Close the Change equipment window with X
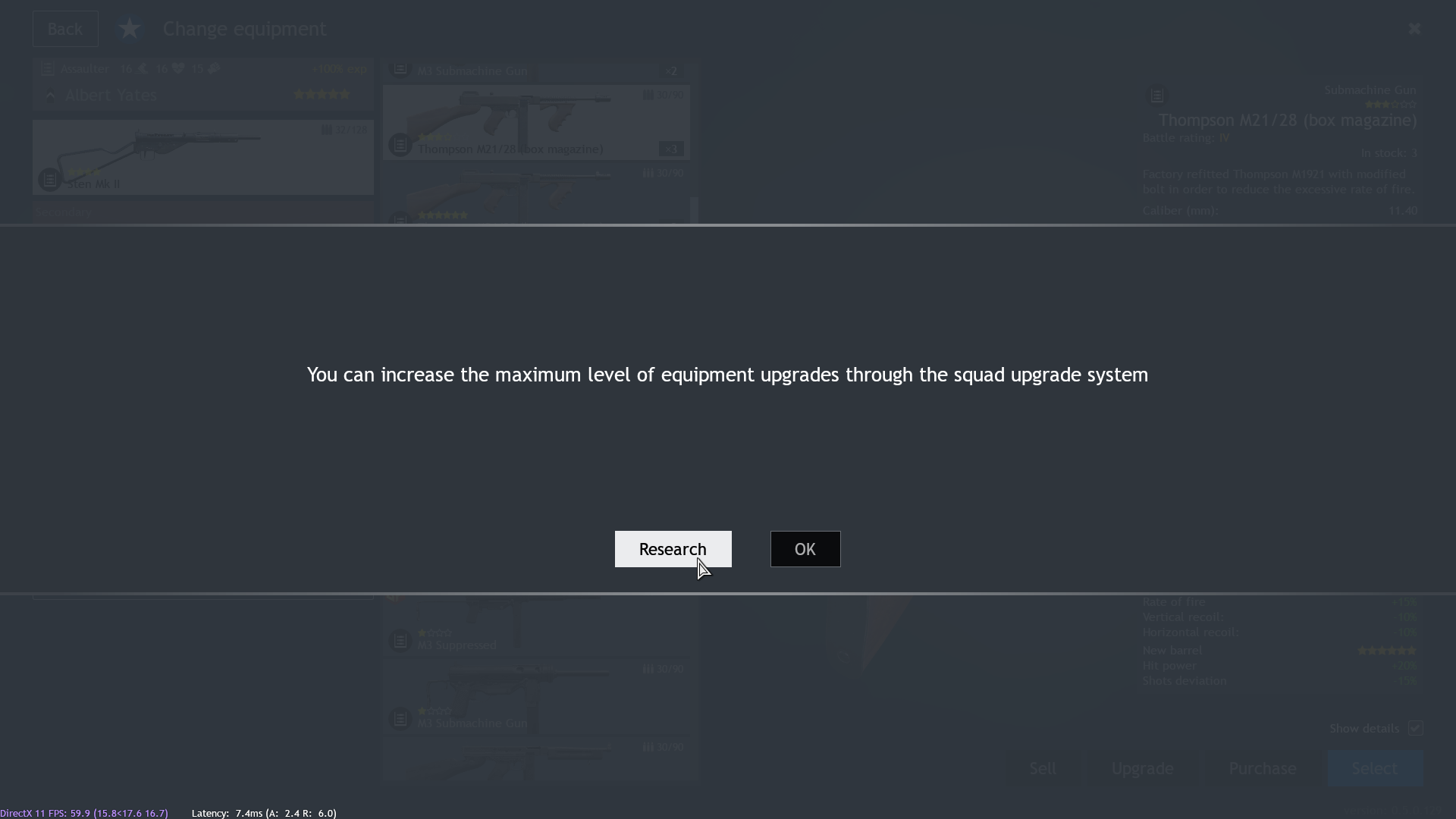This screenshot has width=1456, height=819. (1414, 29)
